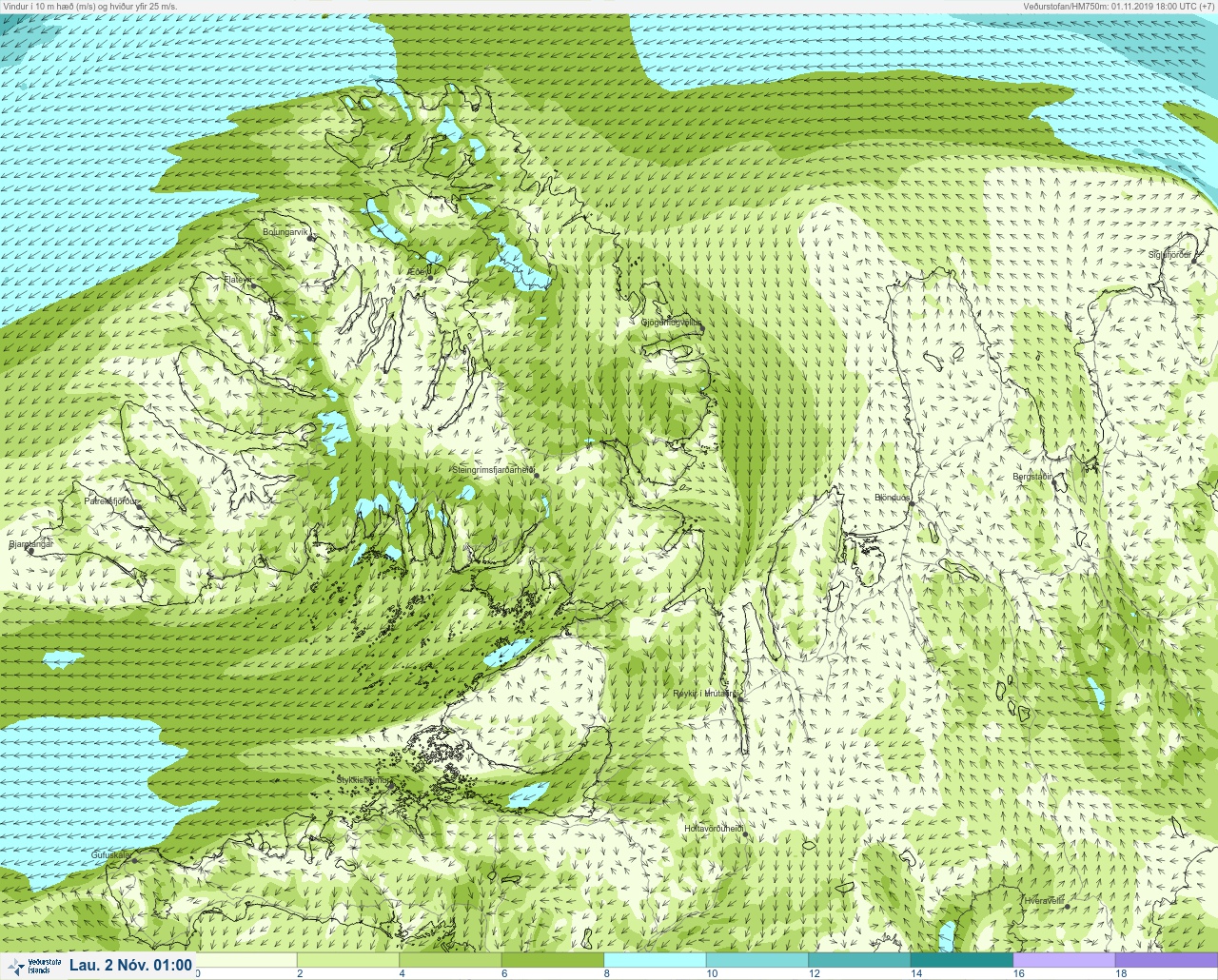Click the Hveravellir station label

[1044, 900]
